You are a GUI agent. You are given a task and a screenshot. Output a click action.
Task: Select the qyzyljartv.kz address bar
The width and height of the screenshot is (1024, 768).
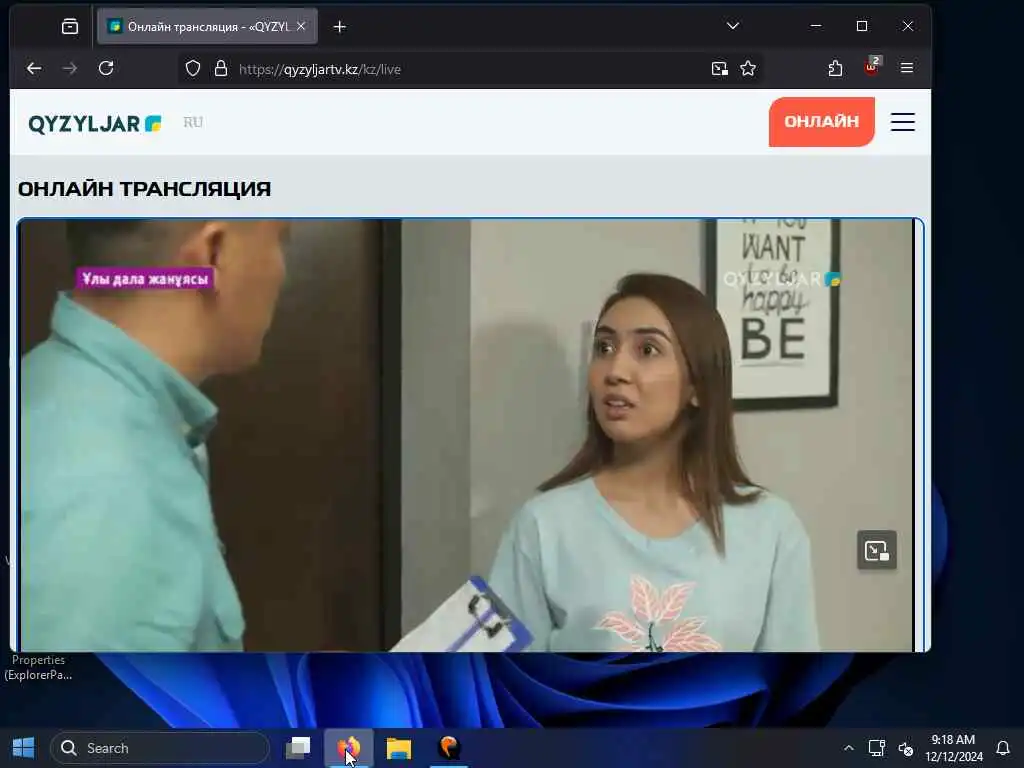470,69
